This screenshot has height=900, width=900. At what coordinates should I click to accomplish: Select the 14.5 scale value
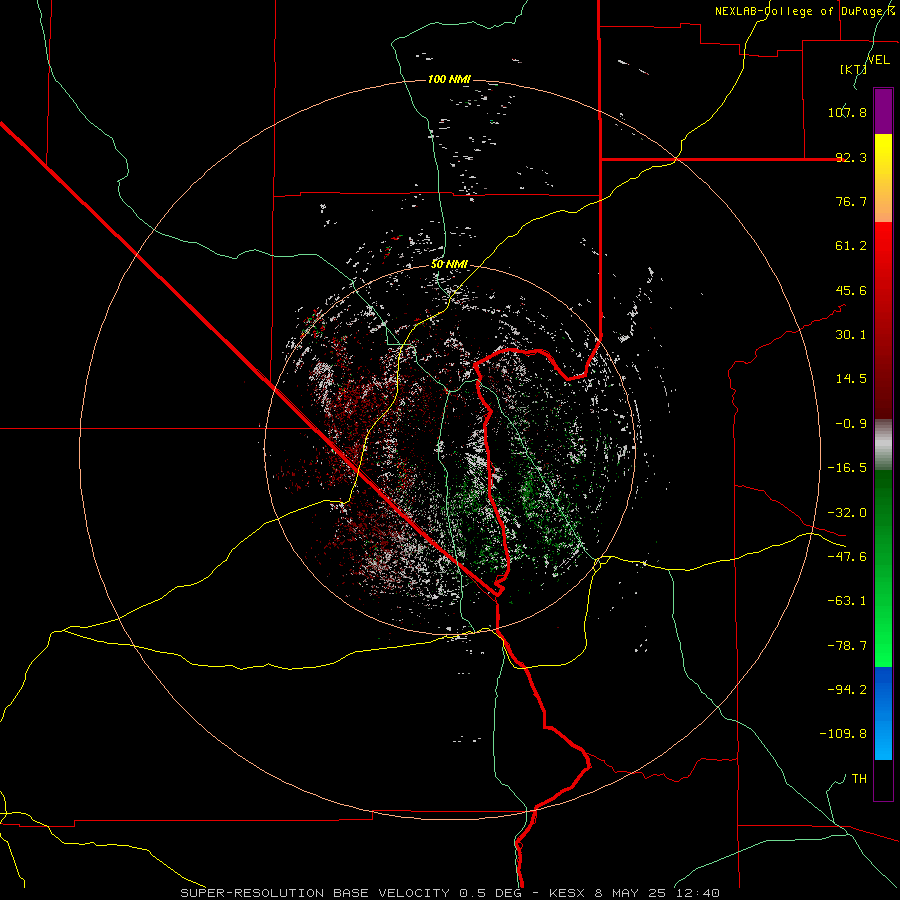[851, 379]
